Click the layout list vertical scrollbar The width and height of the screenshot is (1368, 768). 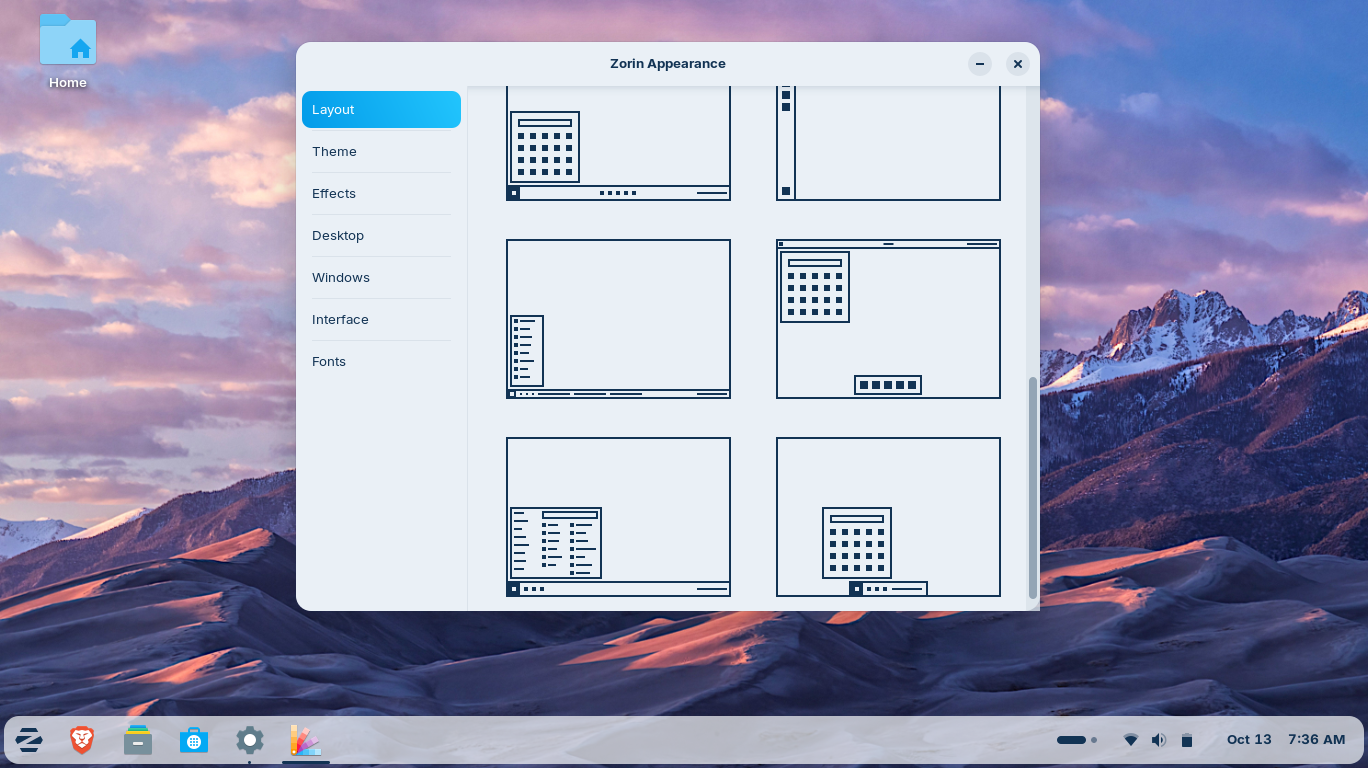point(1033,488)
